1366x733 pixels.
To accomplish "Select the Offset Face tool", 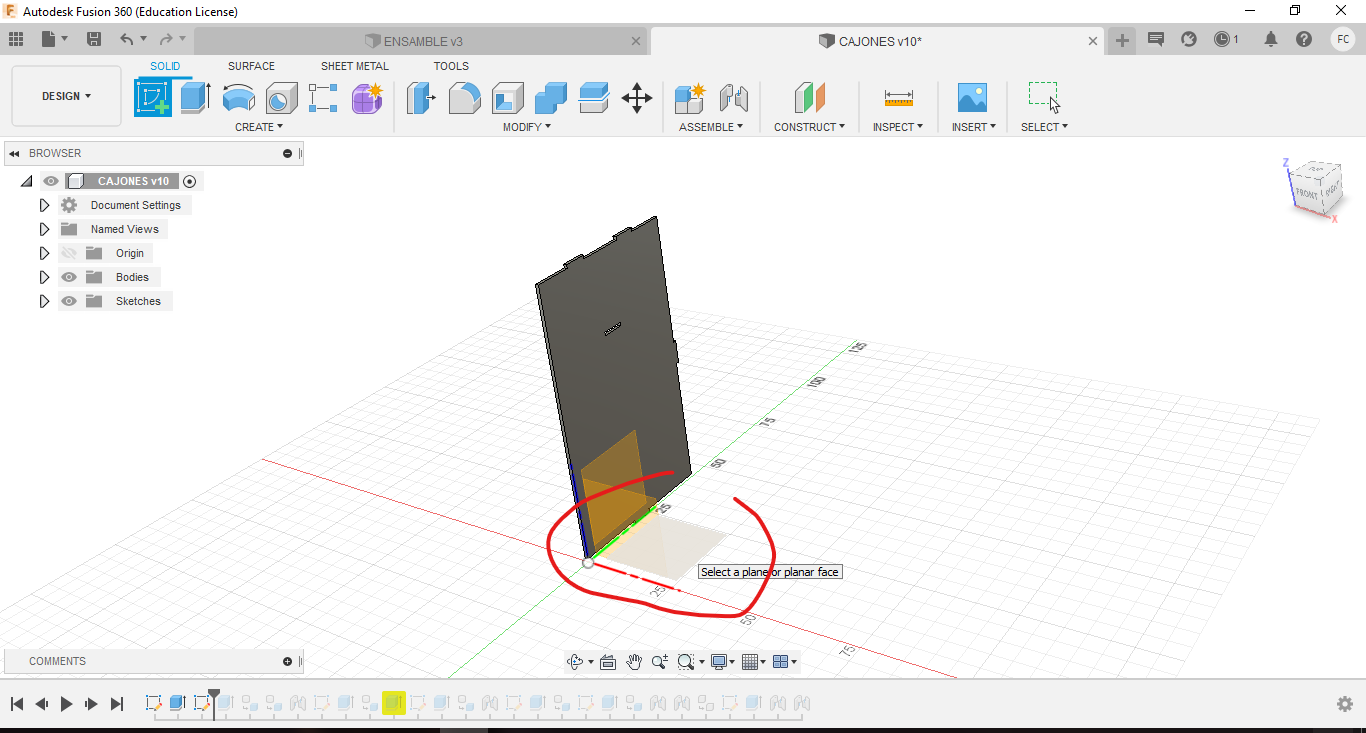I will point(593,98).
